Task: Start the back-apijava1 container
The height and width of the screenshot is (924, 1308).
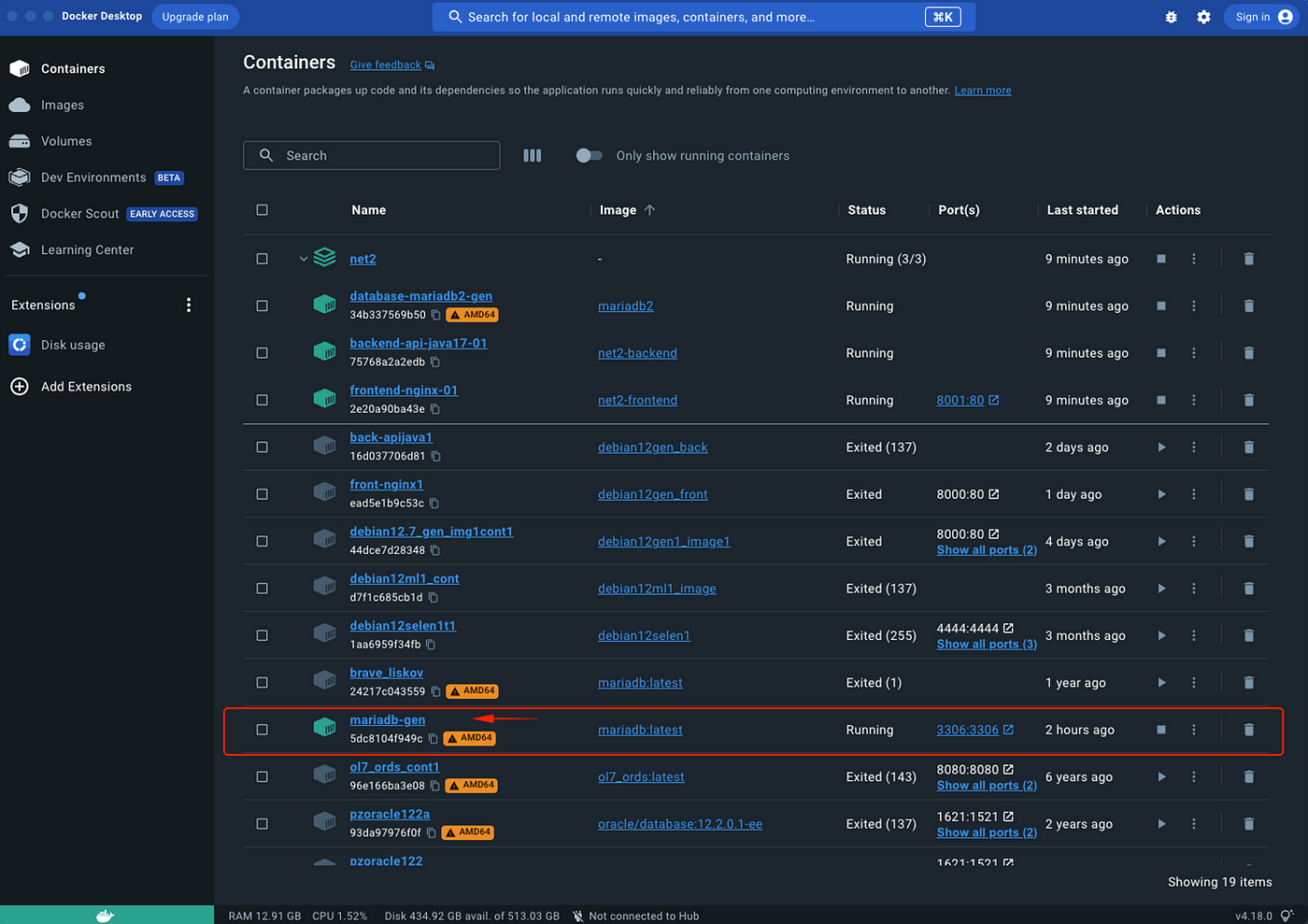Action: coord(1161,448)
